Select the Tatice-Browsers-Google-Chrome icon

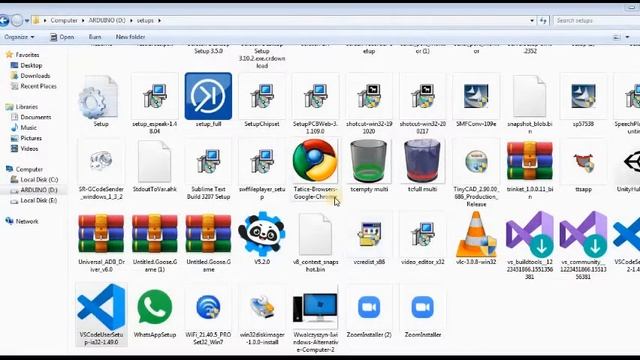pos(315,160)
